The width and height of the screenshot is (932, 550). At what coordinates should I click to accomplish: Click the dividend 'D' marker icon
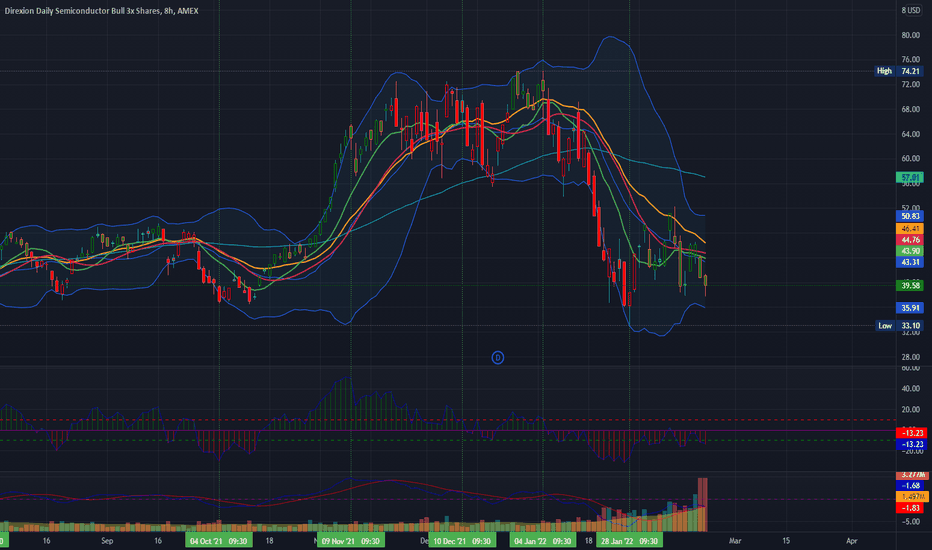(x=498, y=357)
